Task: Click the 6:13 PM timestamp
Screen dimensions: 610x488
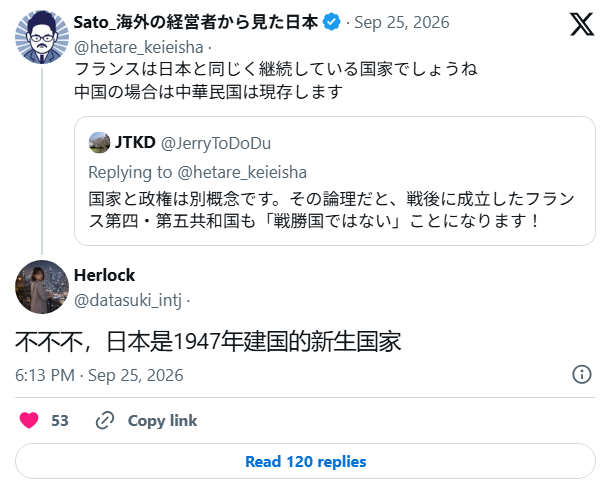Action: [x=45, y=376]
